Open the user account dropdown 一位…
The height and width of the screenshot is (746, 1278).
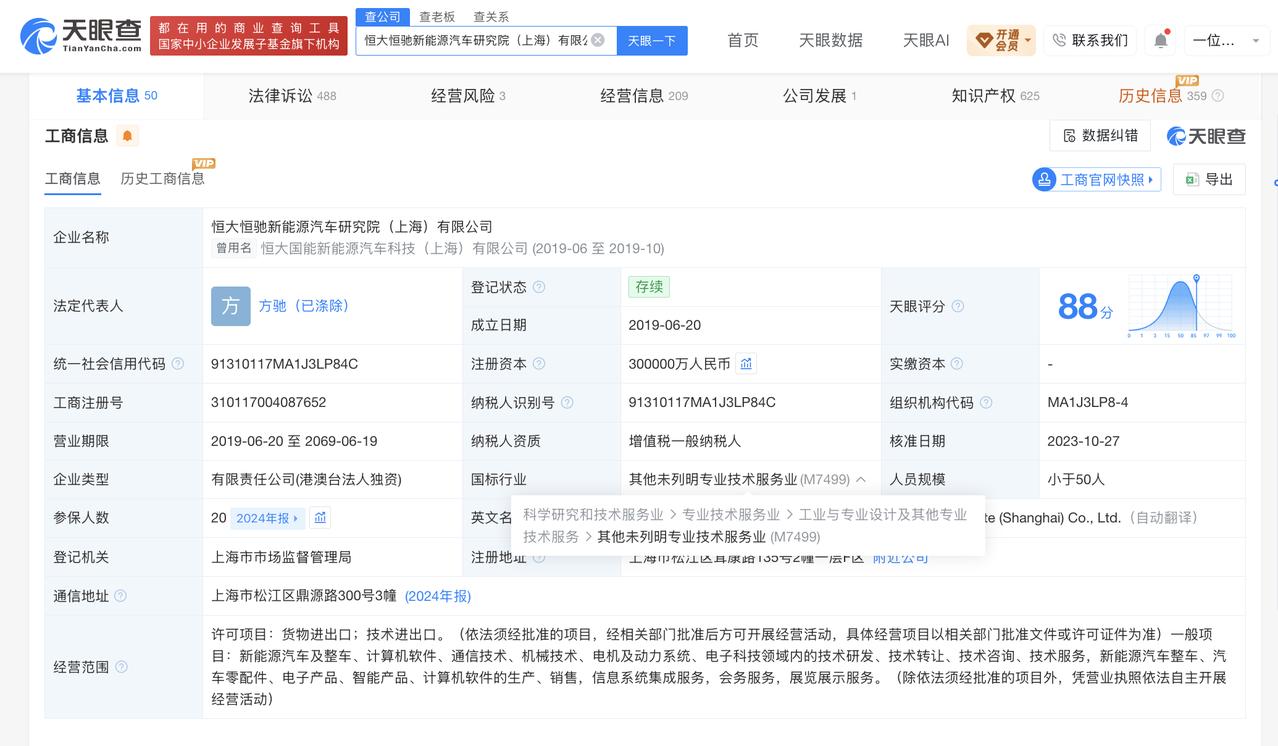[1227, 40]
